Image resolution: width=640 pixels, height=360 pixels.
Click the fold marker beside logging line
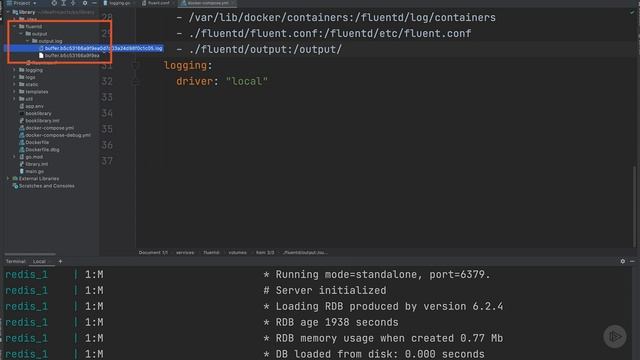[135, 65]
